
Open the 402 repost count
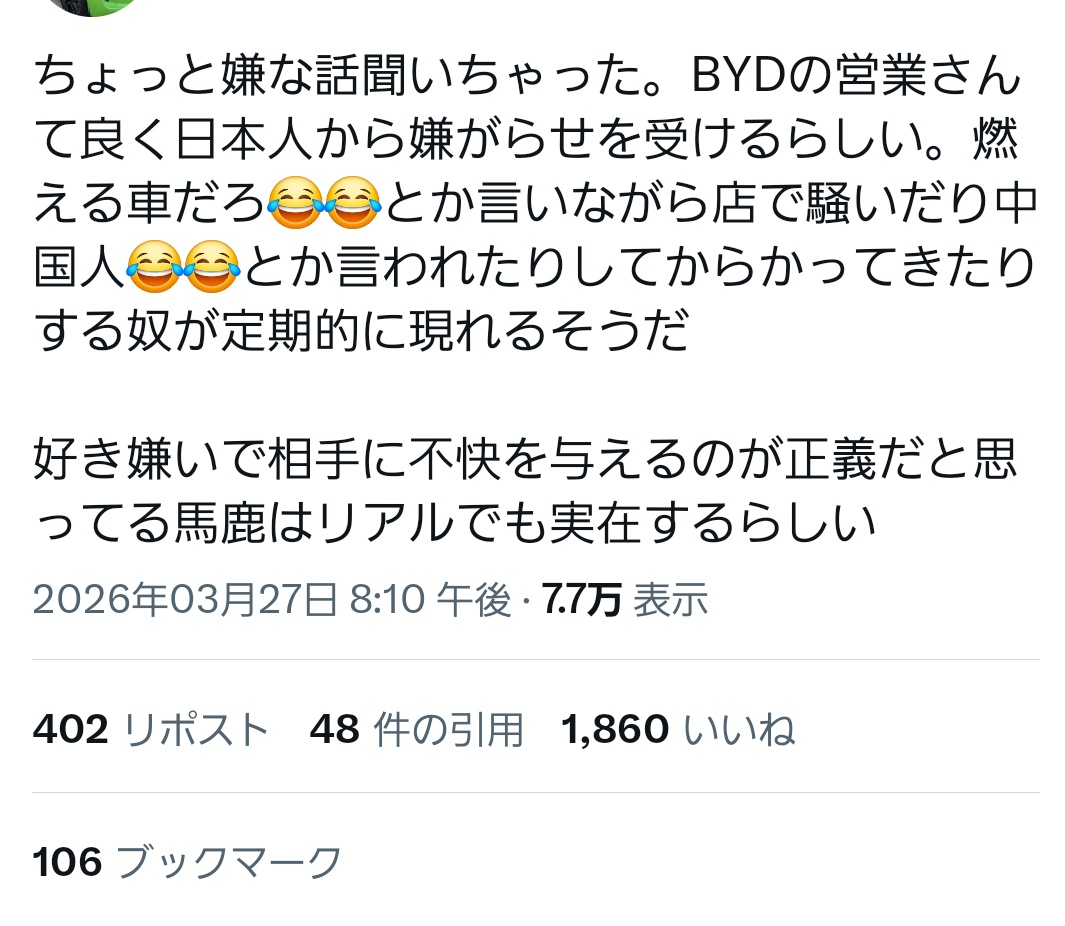71,730
